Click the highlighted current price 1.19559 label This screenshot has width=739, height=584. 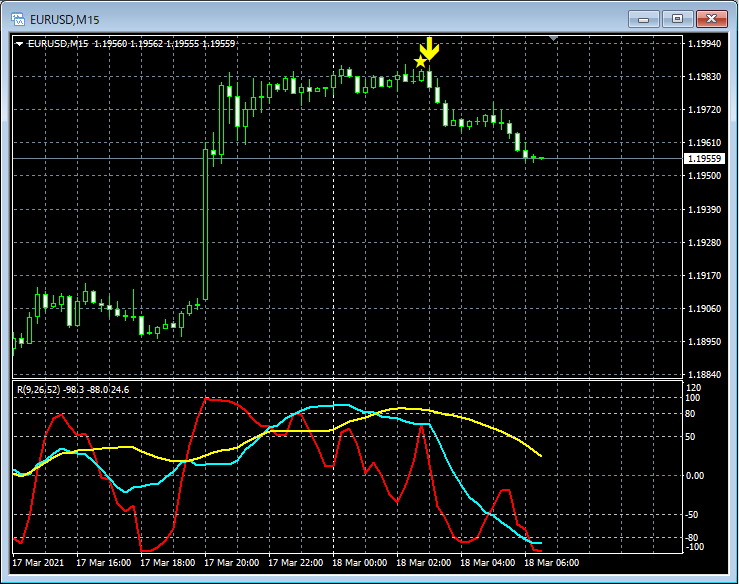[704, 159]
